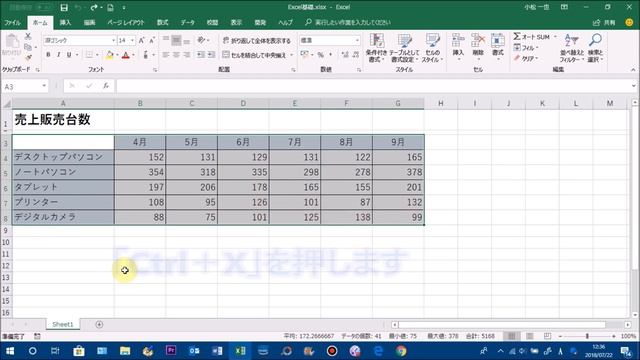Screen dimensions: 640x360
Task: Insert cells using the Insert button
Action: pyautogui.click(x=458, y=47)
